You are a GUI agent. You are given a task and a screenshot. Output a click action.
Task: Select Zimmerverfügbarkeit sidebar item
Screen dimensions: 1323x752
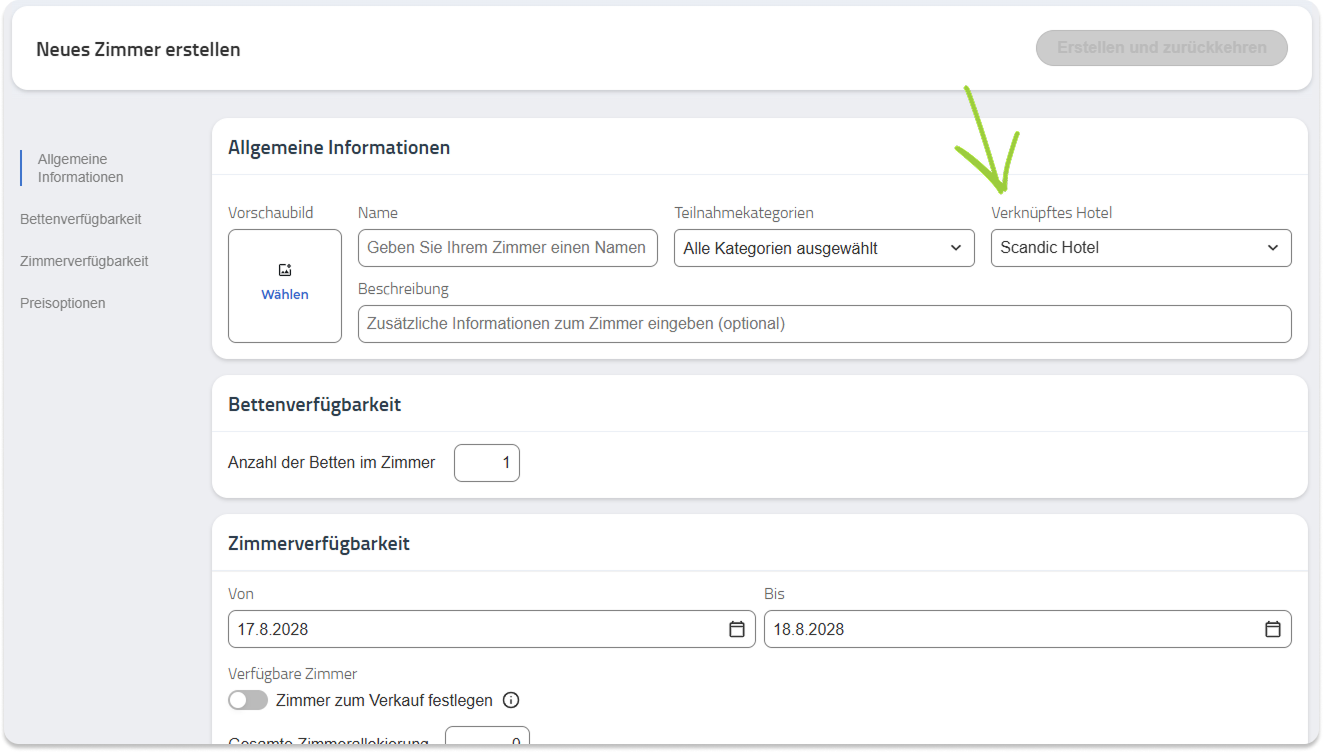tap(84, 261)
